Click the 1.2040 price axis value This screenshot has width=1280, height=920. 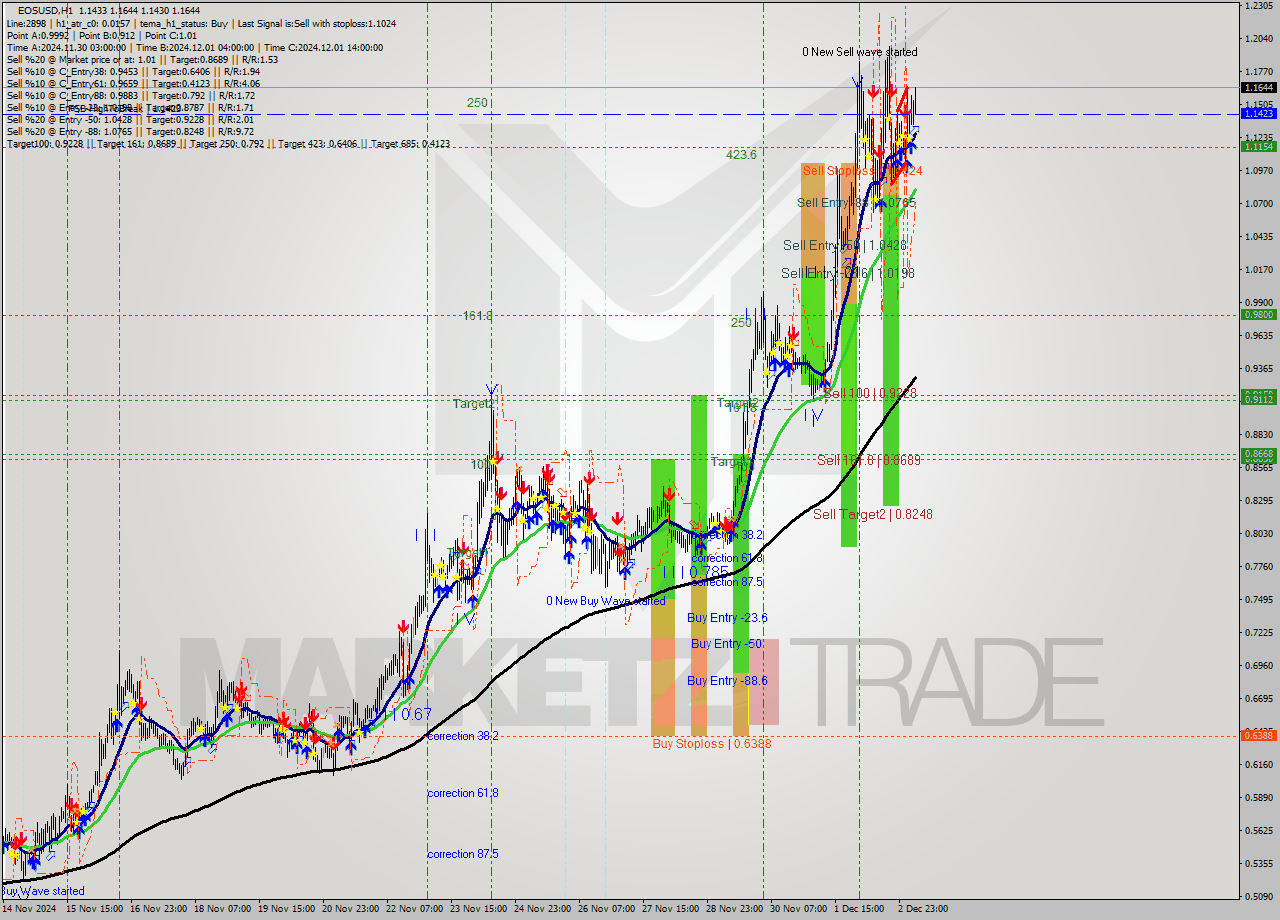[x=1258, y=38]
